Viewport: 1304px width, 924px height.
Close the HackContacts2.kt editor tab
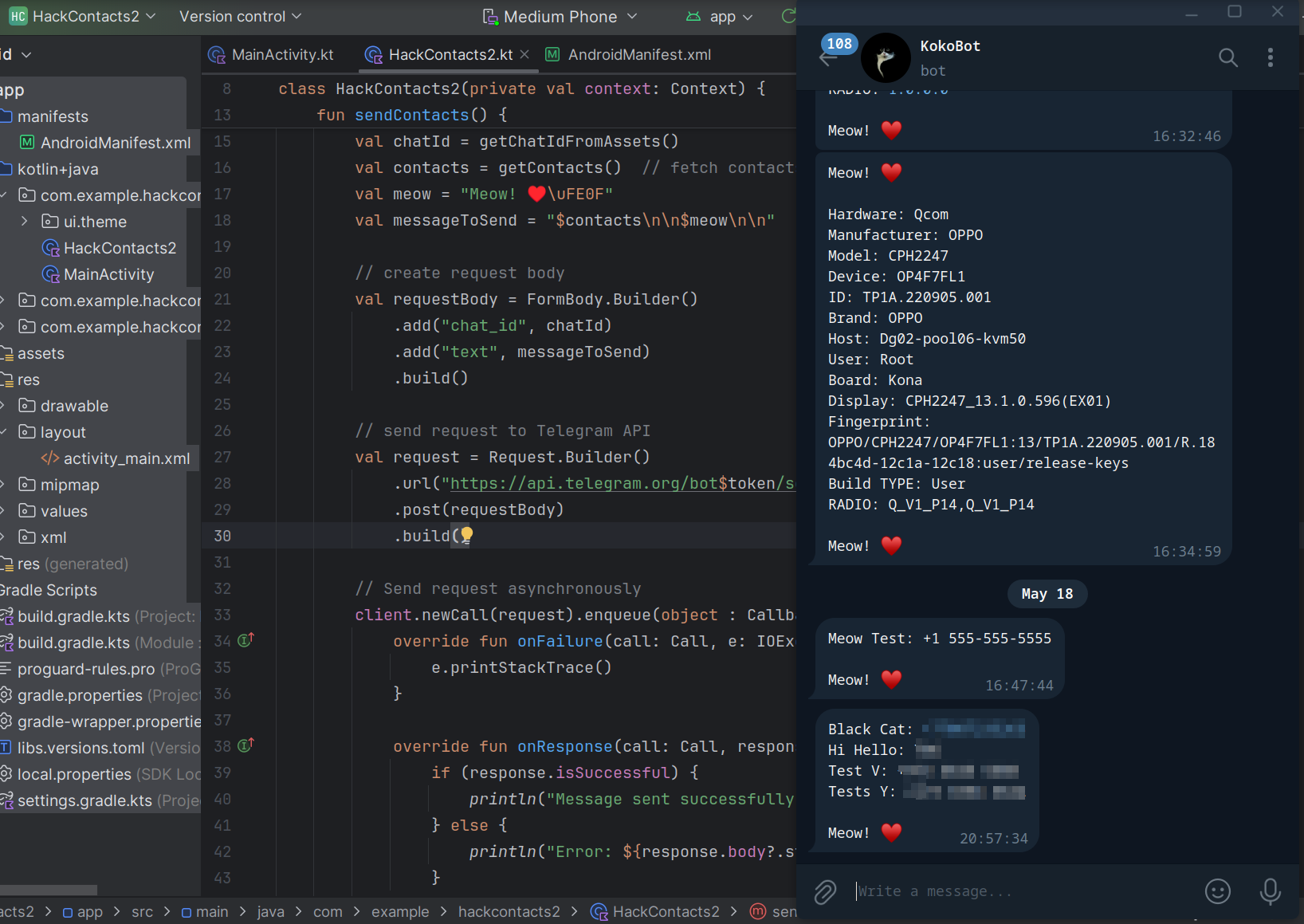pyautogui.click(x=524, y=54)
